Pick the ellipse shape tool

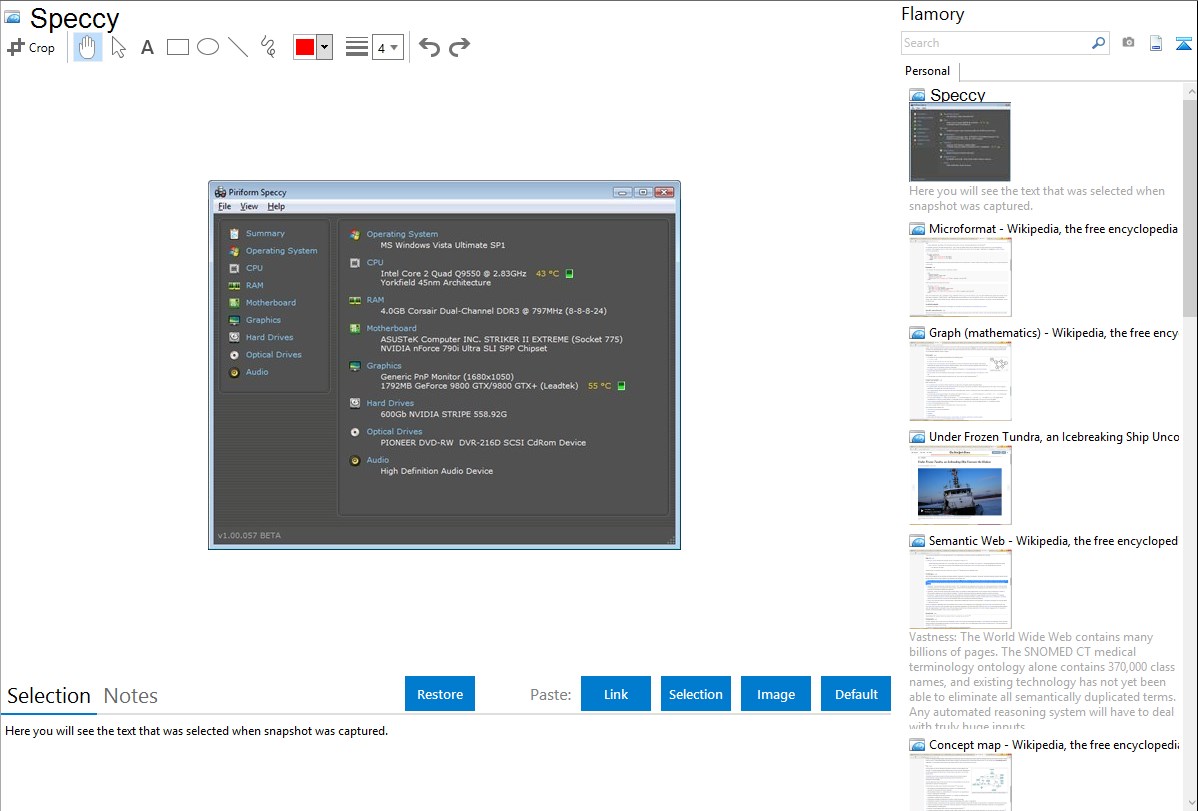(208, 47)
